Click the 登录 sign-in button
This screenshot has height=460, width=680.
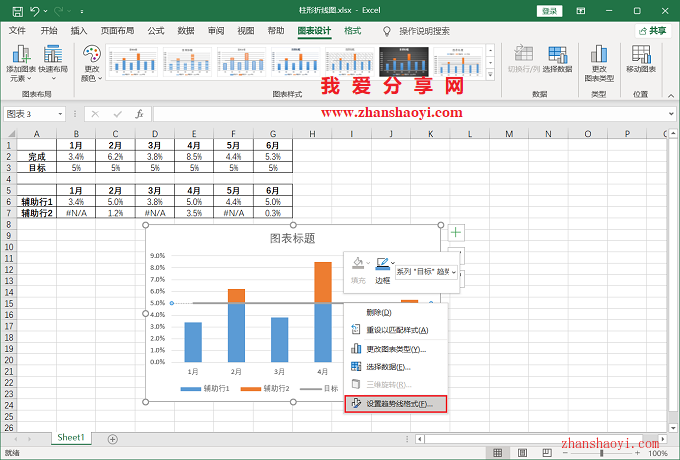[549, 11]
